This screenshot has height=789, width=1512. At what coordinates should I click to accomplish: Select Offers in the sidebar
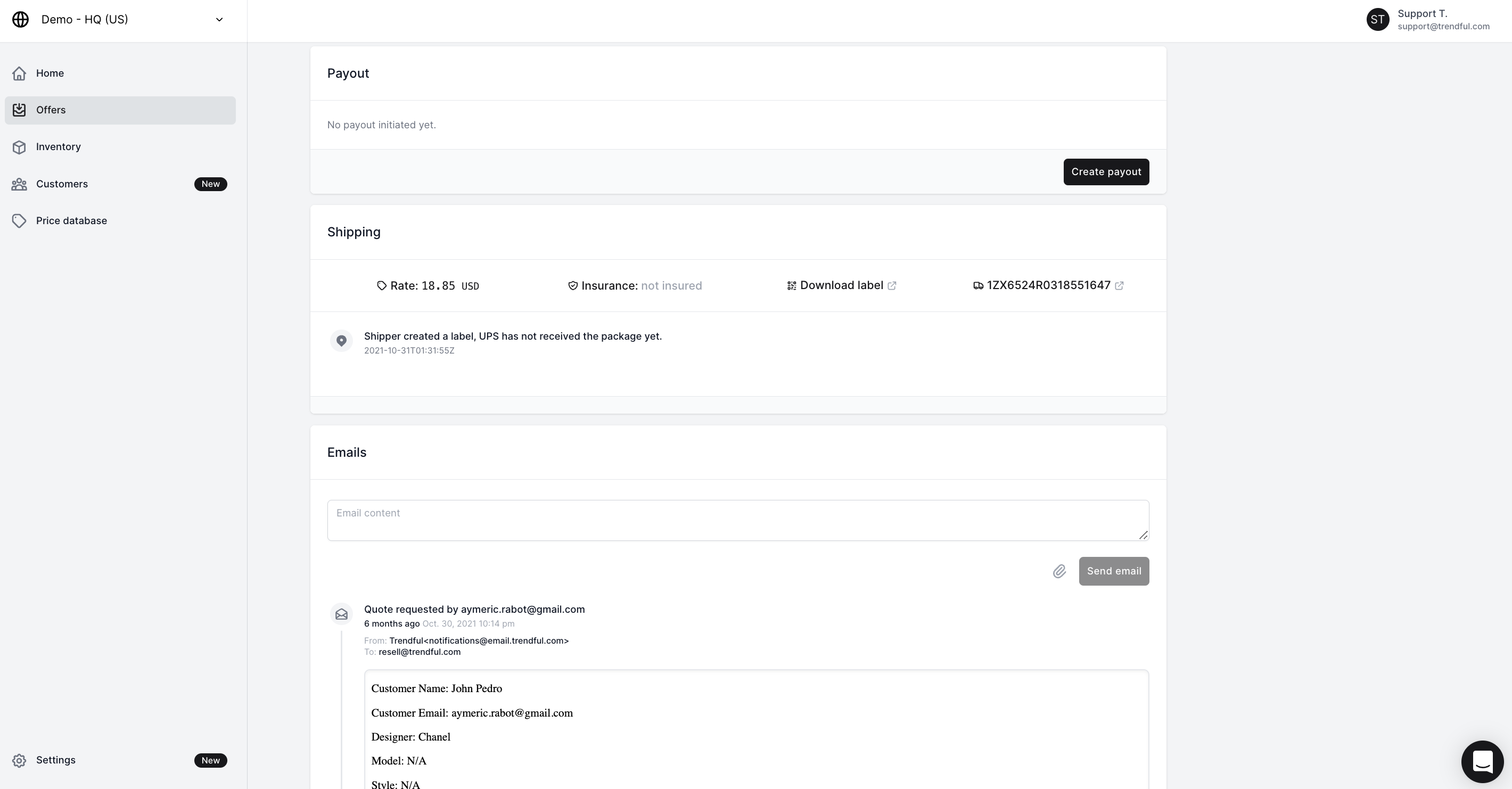(120, 110)
